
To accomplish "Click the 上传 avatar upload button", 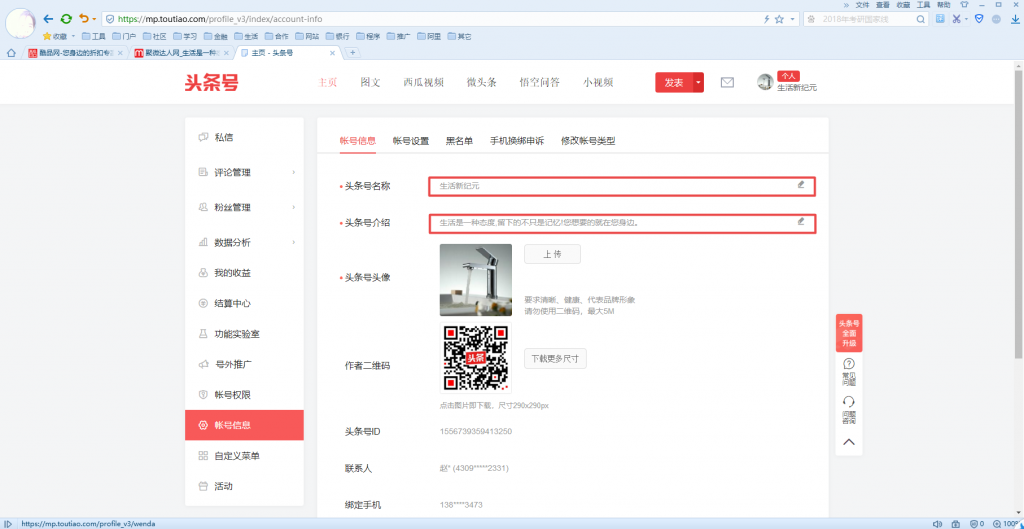I will point(552,254).
